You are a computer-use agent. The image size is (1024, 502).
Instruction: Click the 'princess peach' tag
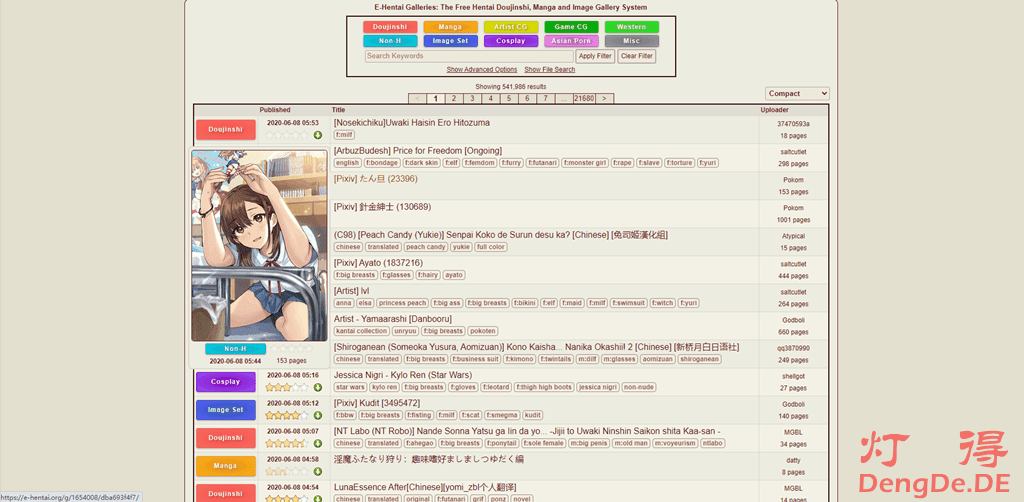pyautogui.click(x=402, y=303)
